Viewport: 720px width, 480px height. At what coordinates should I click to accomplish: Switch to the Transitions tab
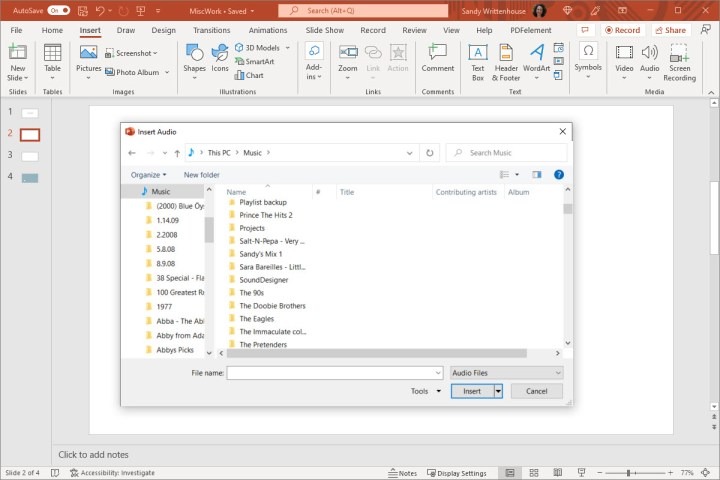[x=212, y=30]
